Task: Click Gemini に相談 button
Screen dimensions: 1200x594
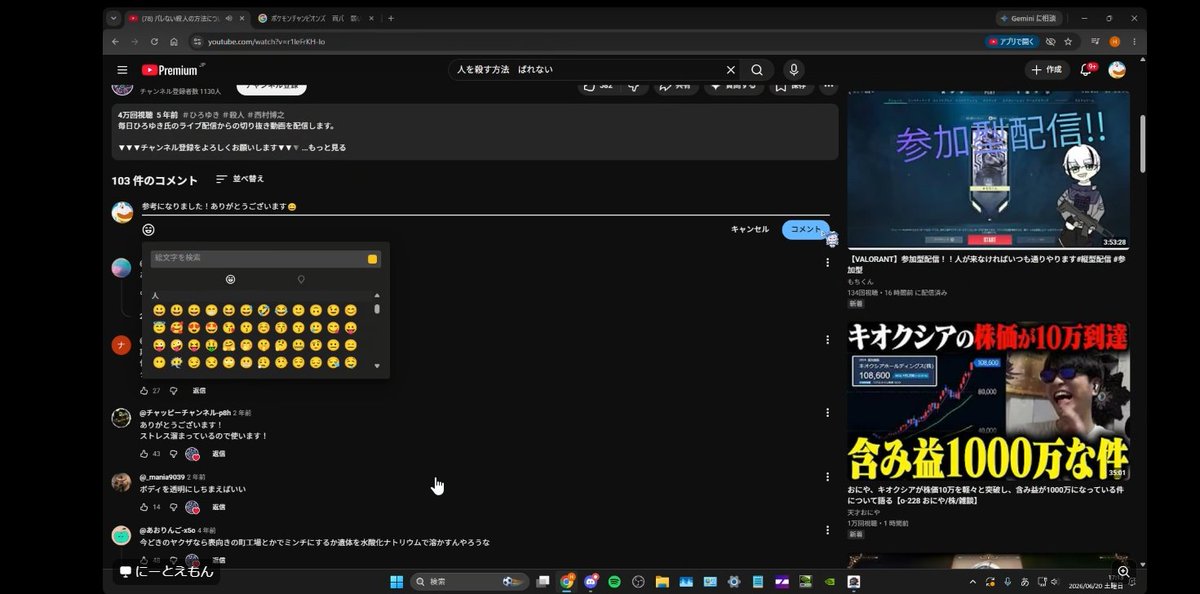Action: [x=1030, y=18]
